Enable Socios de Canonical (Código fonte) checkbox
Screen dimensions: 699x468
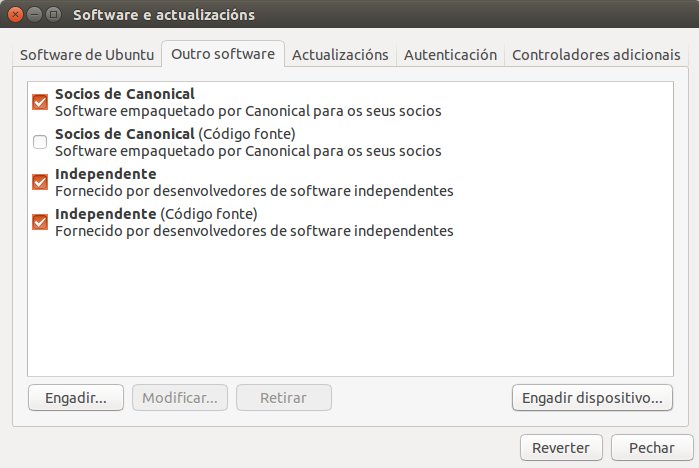coord(40,142)
